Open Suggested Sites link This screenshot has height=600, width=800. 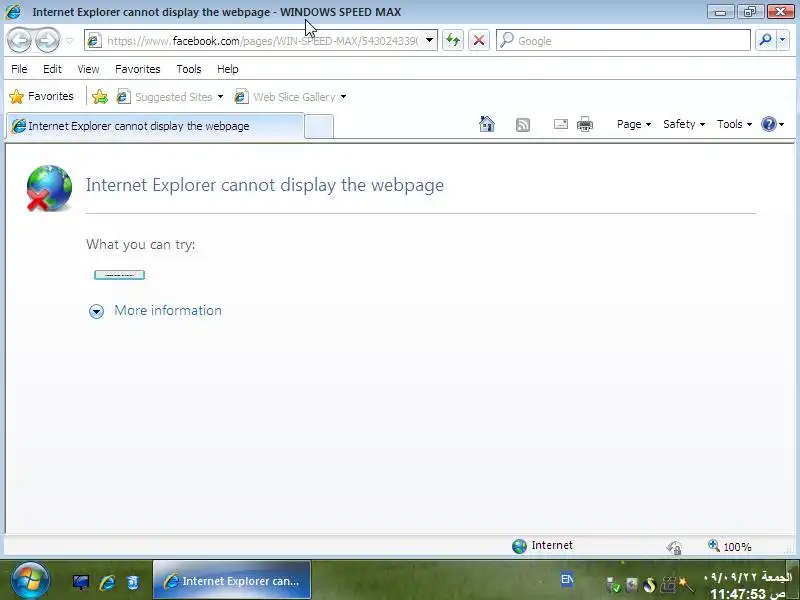pos(164,96)
